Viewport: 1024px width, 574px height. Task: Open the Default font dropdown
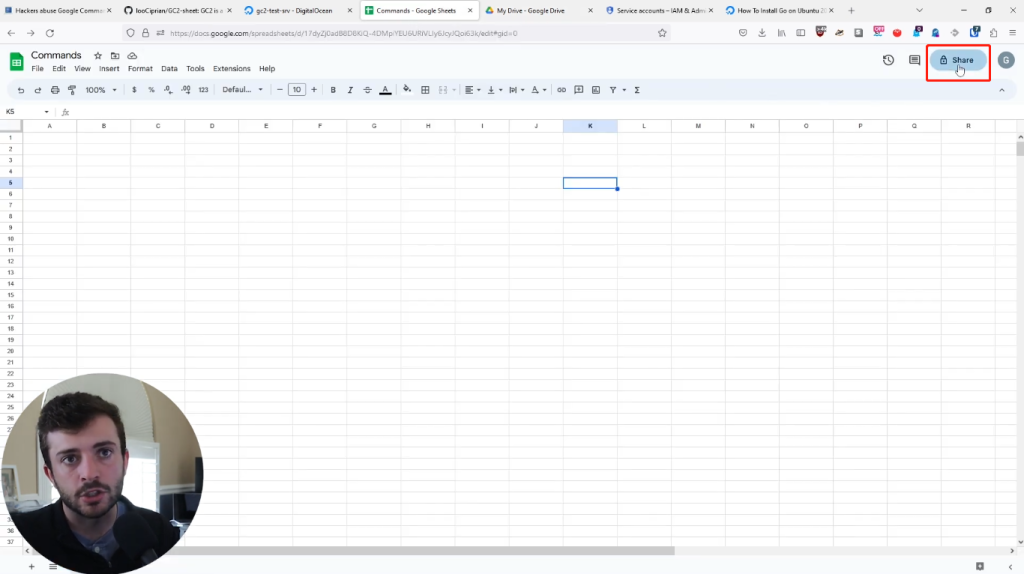click(x=242, y=90)
